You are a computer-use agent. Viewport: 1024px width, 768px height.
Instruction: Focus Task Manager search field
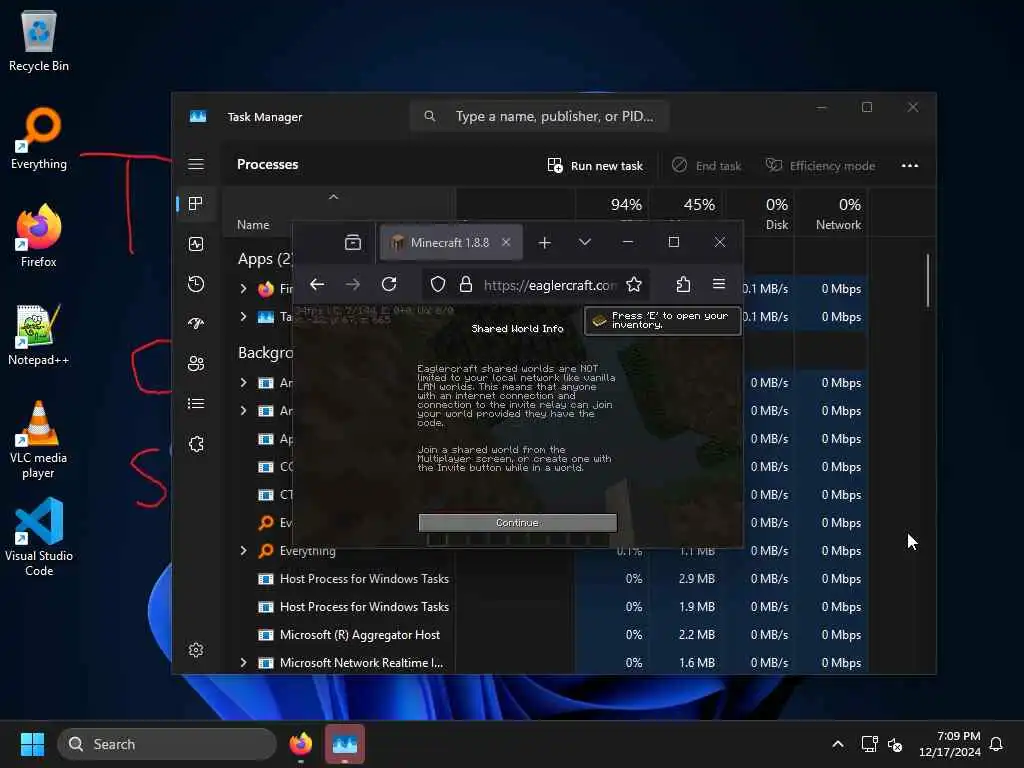click(x=539, y=116)
